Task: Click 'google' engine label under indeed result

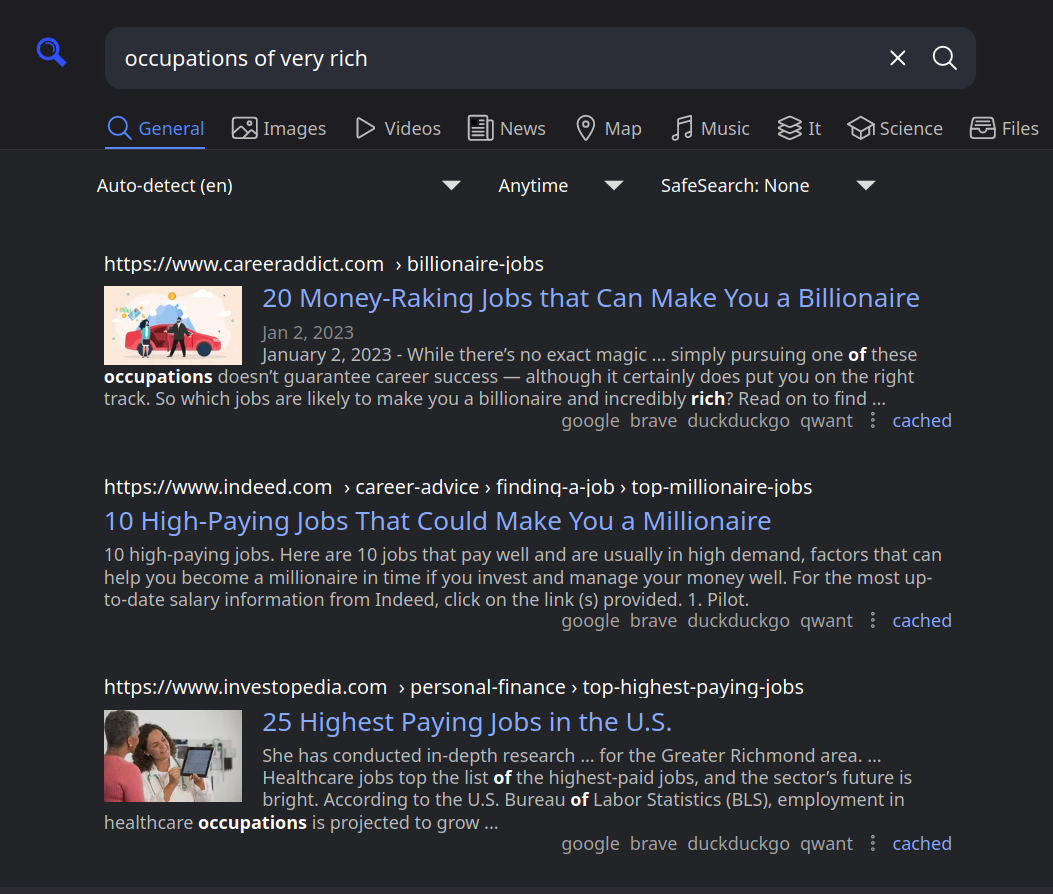Action: (x=590, y=621)
